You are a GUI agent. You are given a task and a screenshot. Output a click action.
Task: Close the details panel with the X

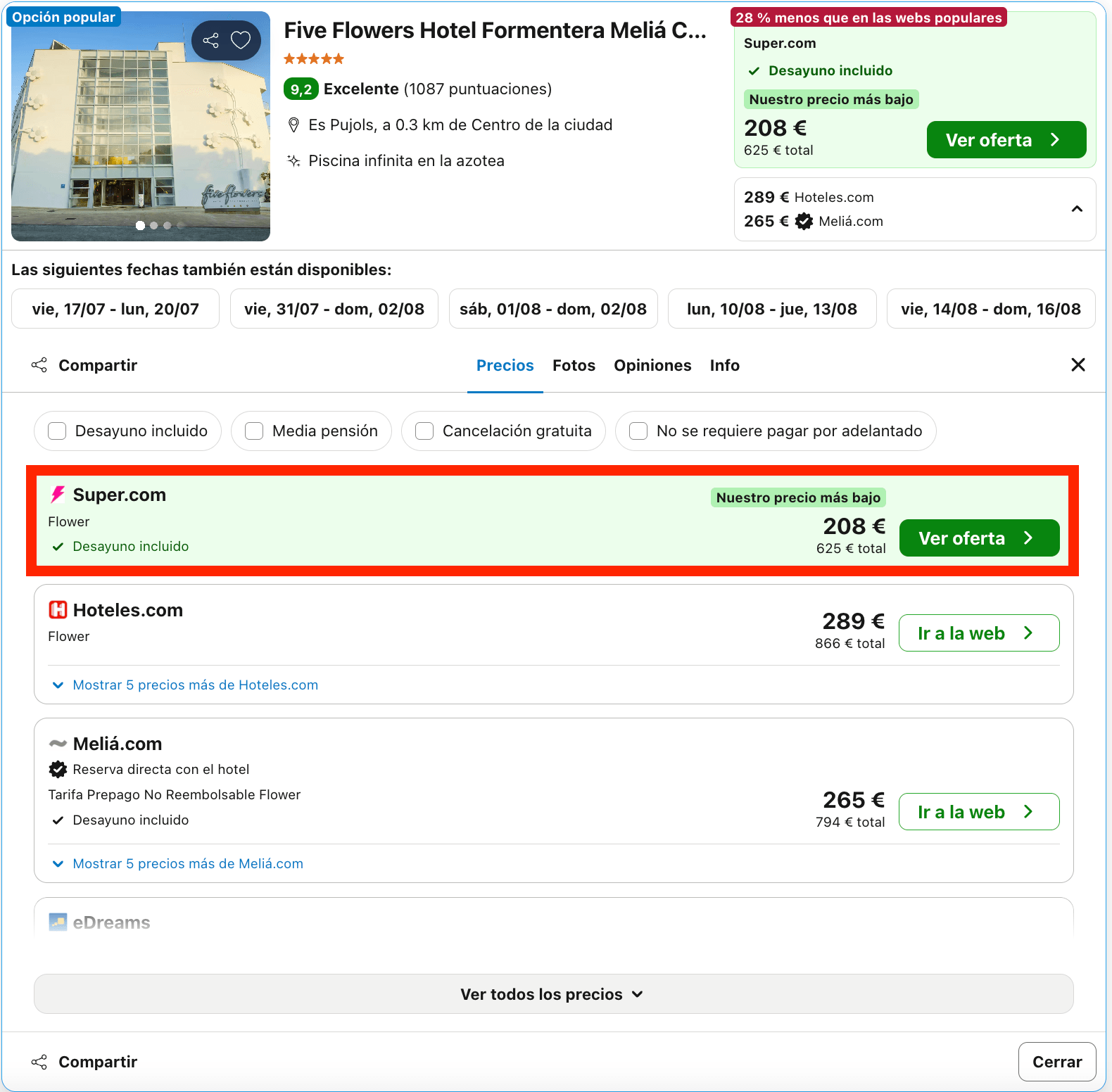[x=1078, y=364]
